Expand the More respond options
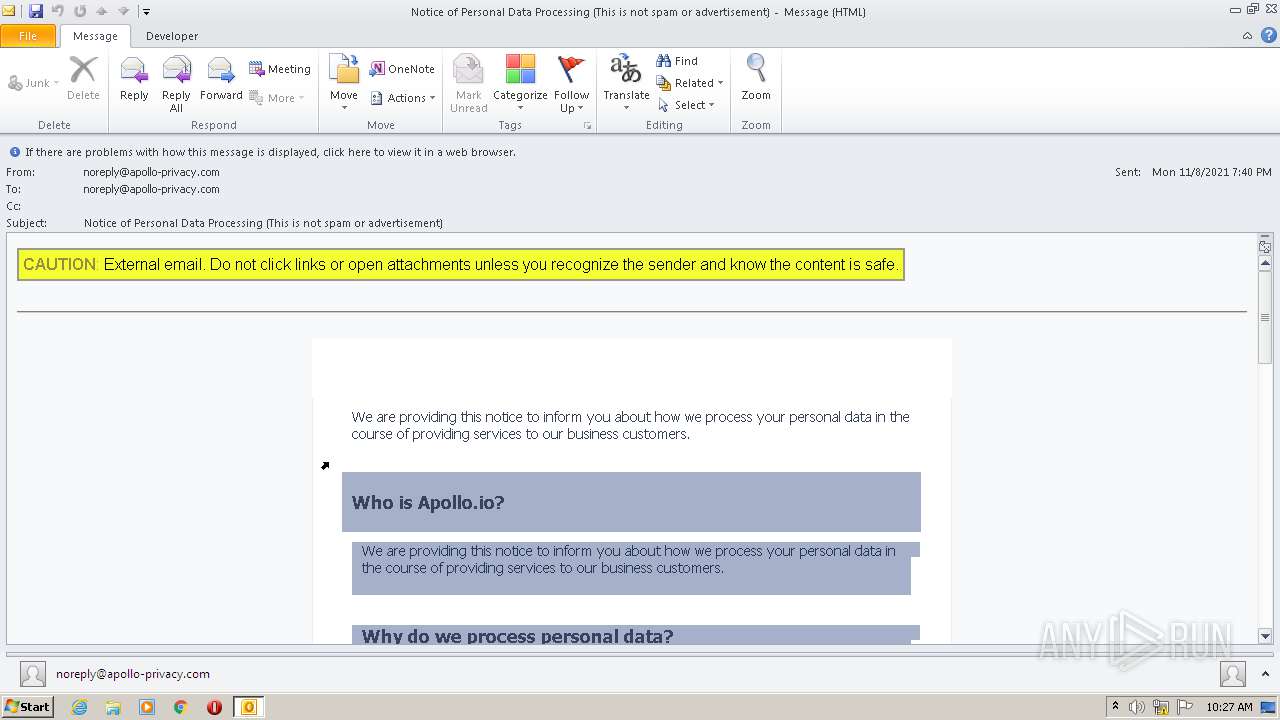Image resolution: width=1280 pixels, height=720 pixels. (x=276, y=98)
